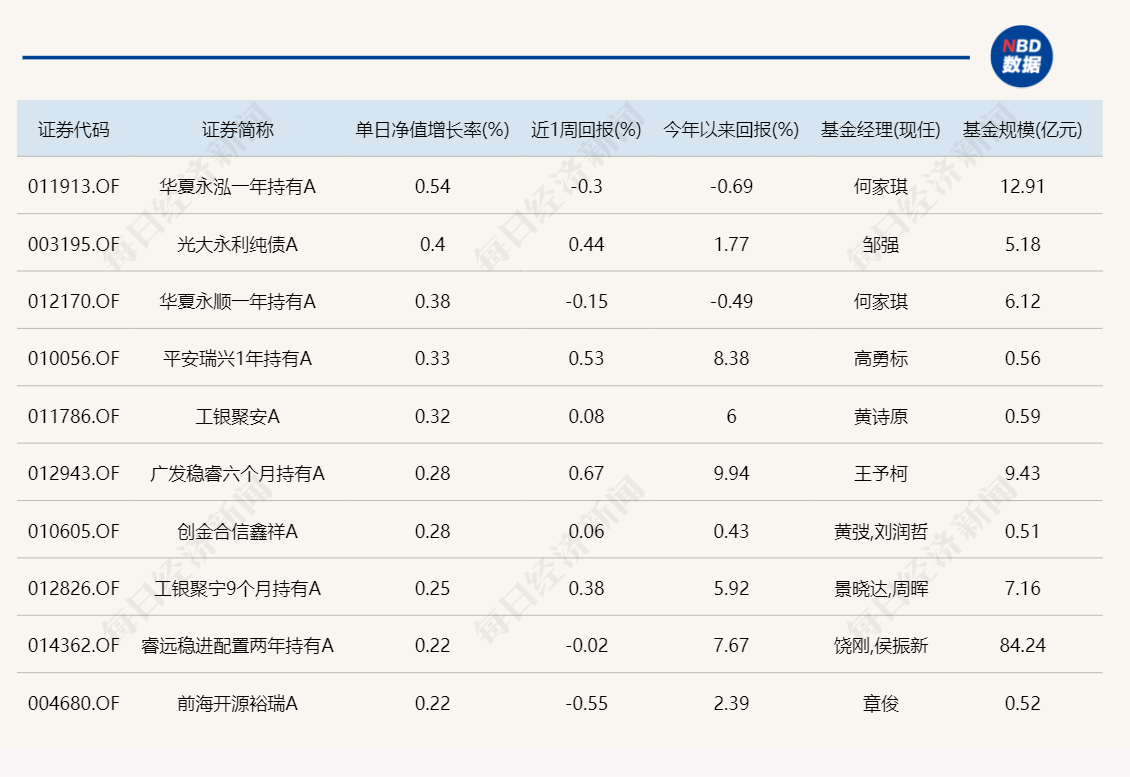Click manager name 邹强
Viewport: 1130px width, 777px height.
[881, 244]
